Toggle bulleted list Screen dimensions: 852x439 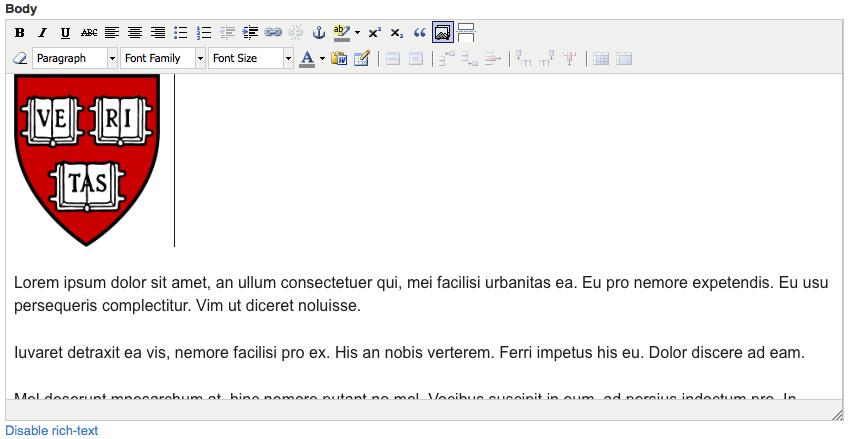pos(180,33)
